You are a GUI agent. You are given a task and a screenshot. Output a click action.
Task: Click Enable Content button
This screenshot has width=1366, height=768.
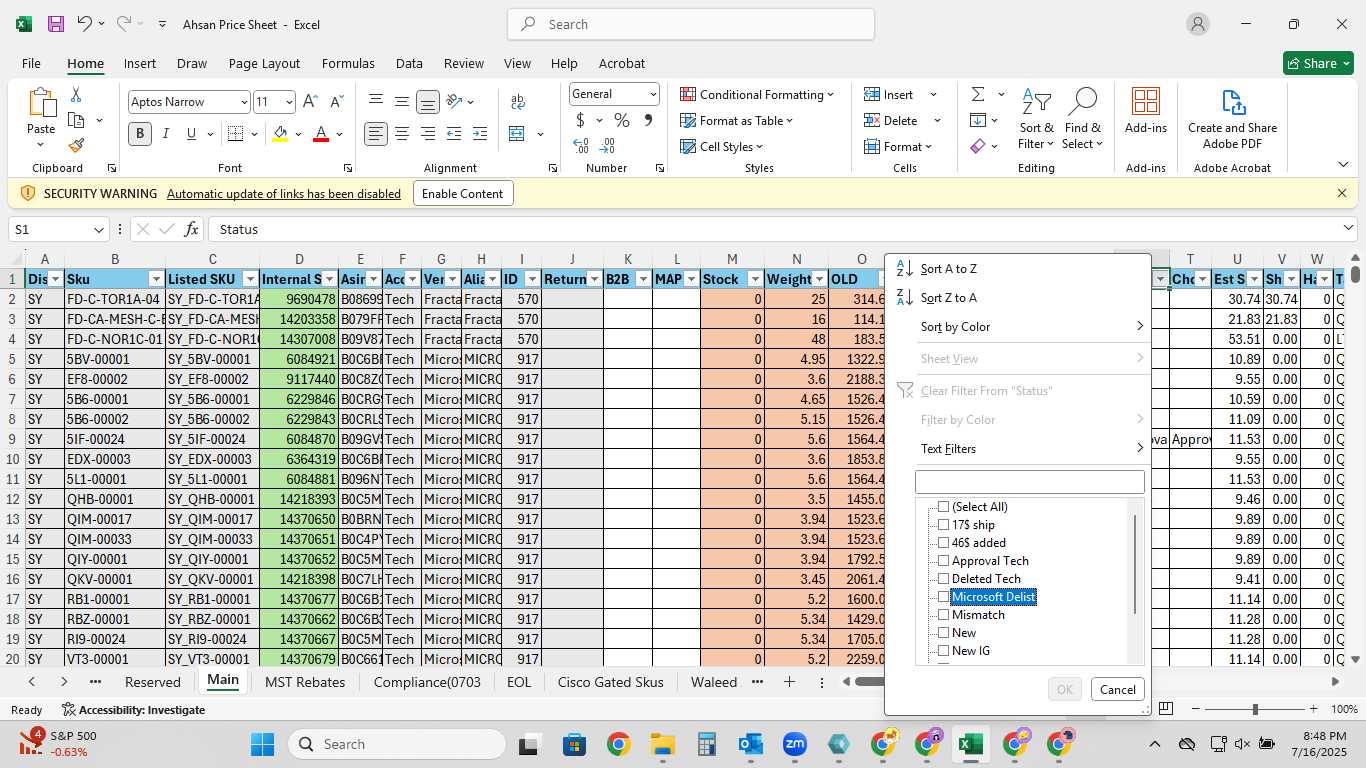[x=463, y=193]
